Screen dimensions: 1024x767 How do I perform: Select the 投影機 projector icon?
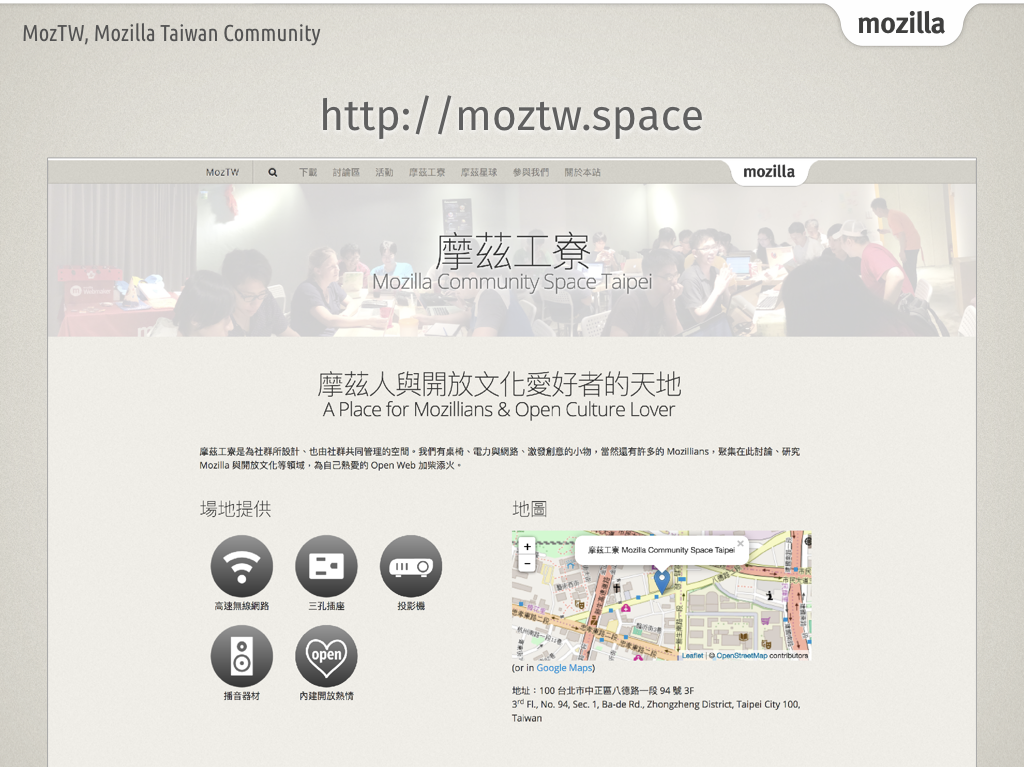click(410, 567)
